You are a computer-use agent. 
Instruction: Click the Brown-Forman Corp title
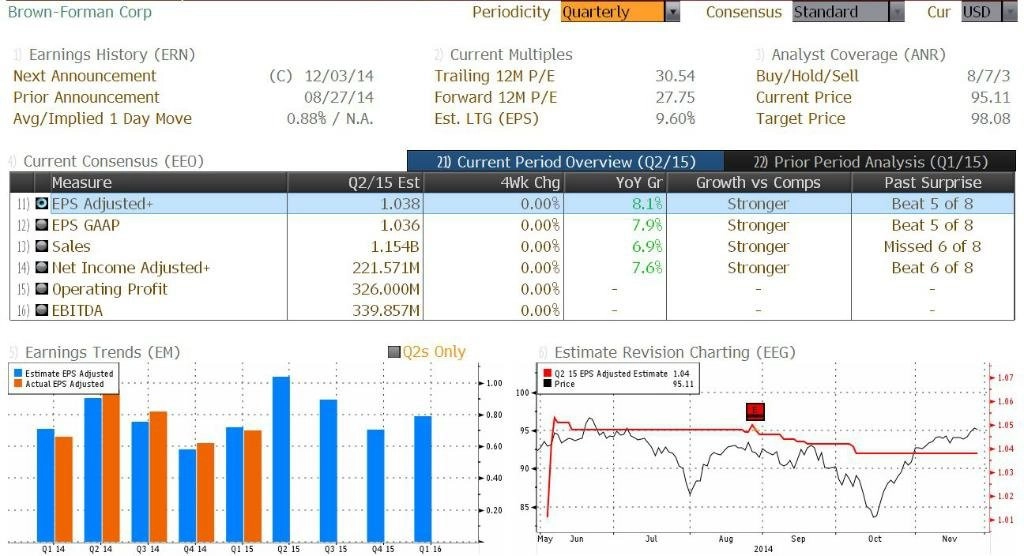click(80, 12)
